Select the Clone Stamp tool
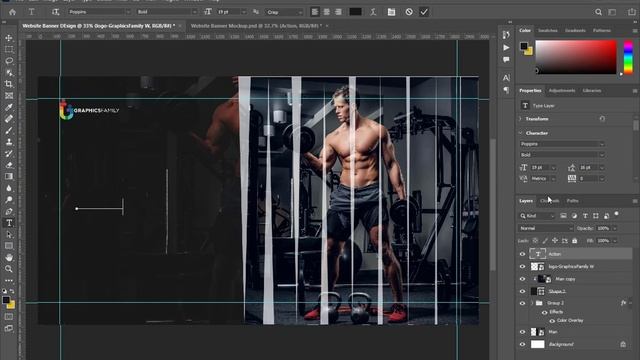Image resolution: width=640 pixels, height=360 pixels. click(9, 142)
